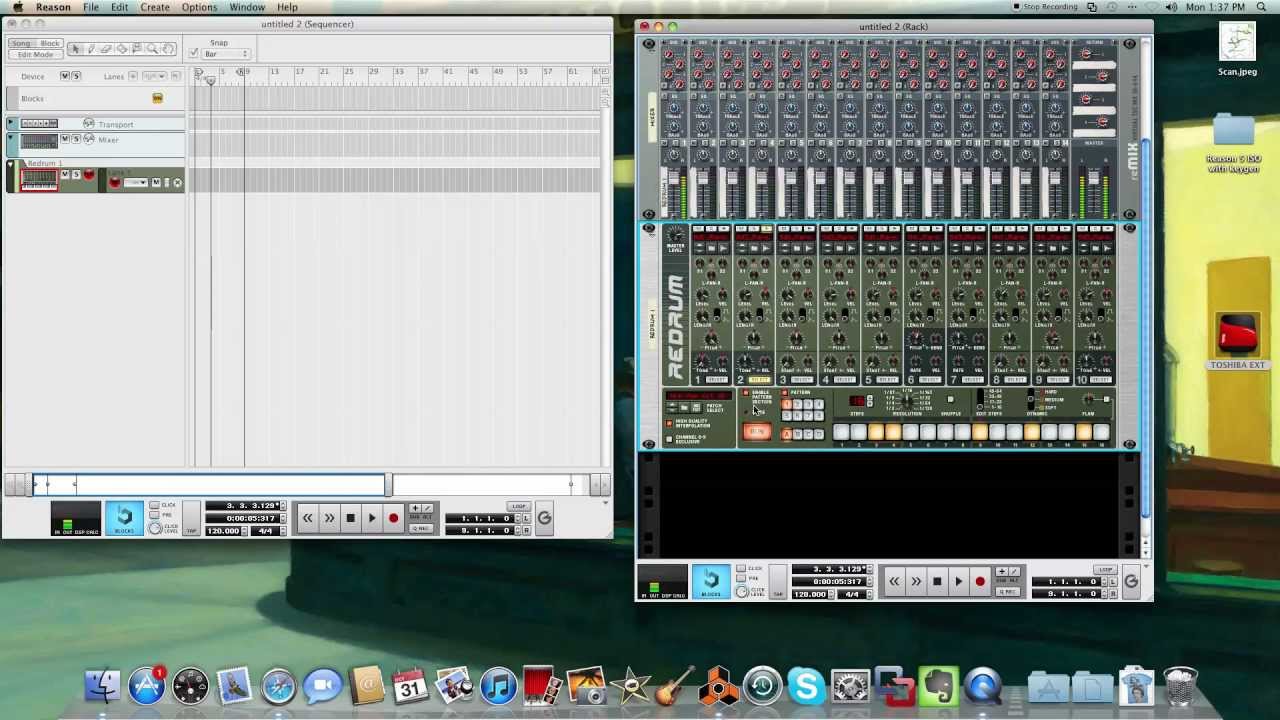Click the yellow icon on the Blocks track
This screenshot has width=1280, height=720.
(157, 98)
